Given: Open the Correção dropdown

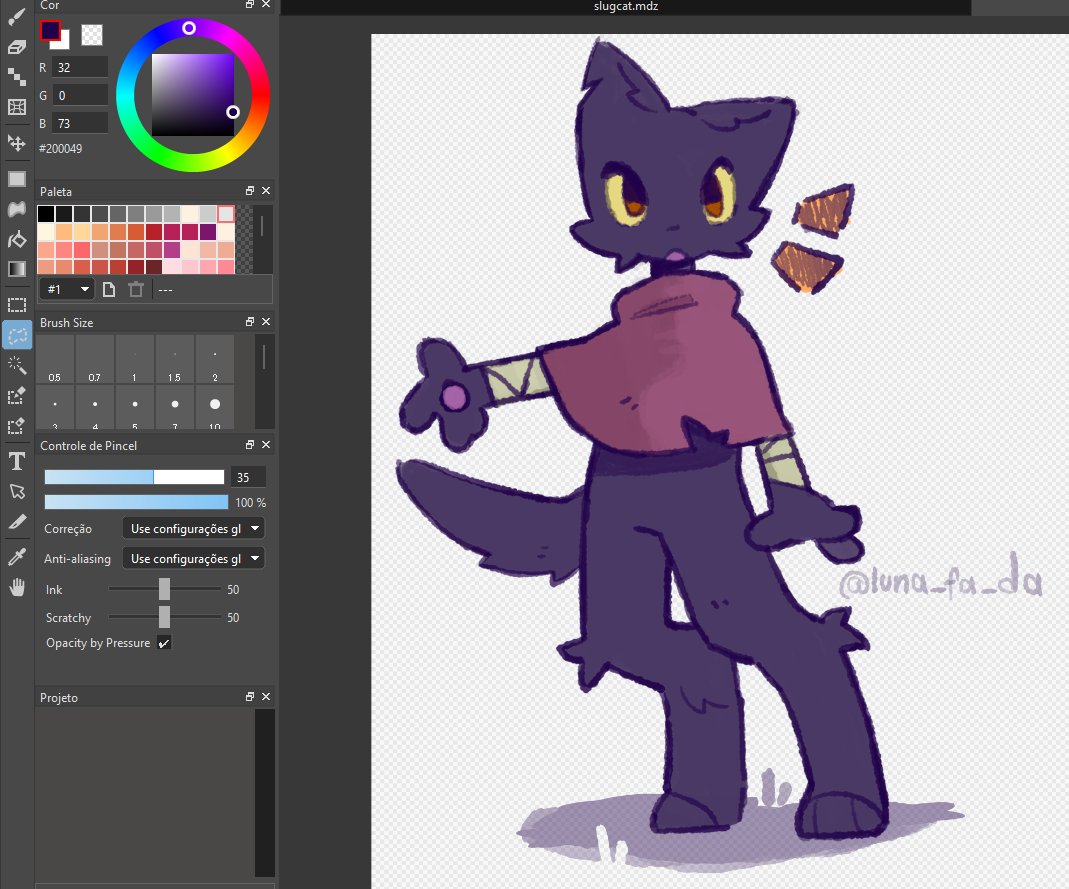Looking at the screenshot, I should point(194,528).
